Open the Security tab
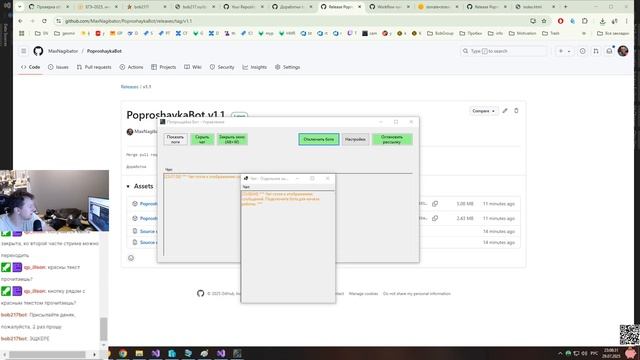This screenshot has width=640, height=360. pos(222,67)
